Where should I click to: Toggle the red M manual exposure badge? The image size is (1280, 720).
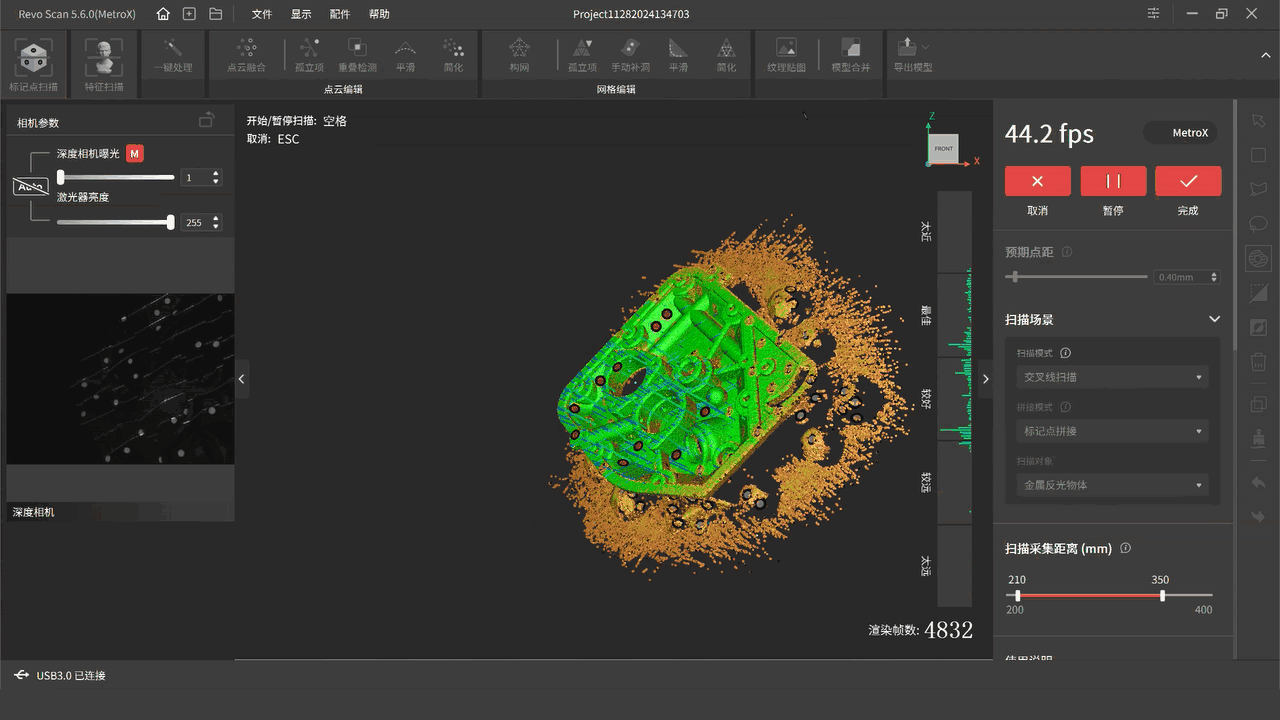pyautogui.click(x=135, y=153)
